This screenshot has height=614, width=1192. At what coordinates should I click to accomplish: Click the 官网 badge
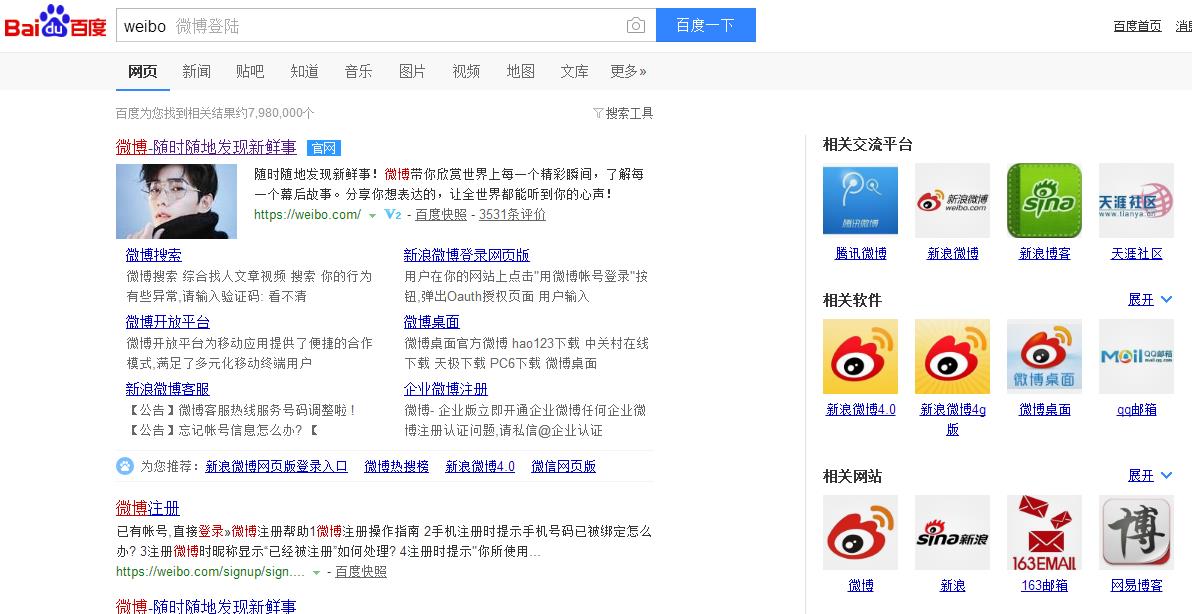point(324,148)
